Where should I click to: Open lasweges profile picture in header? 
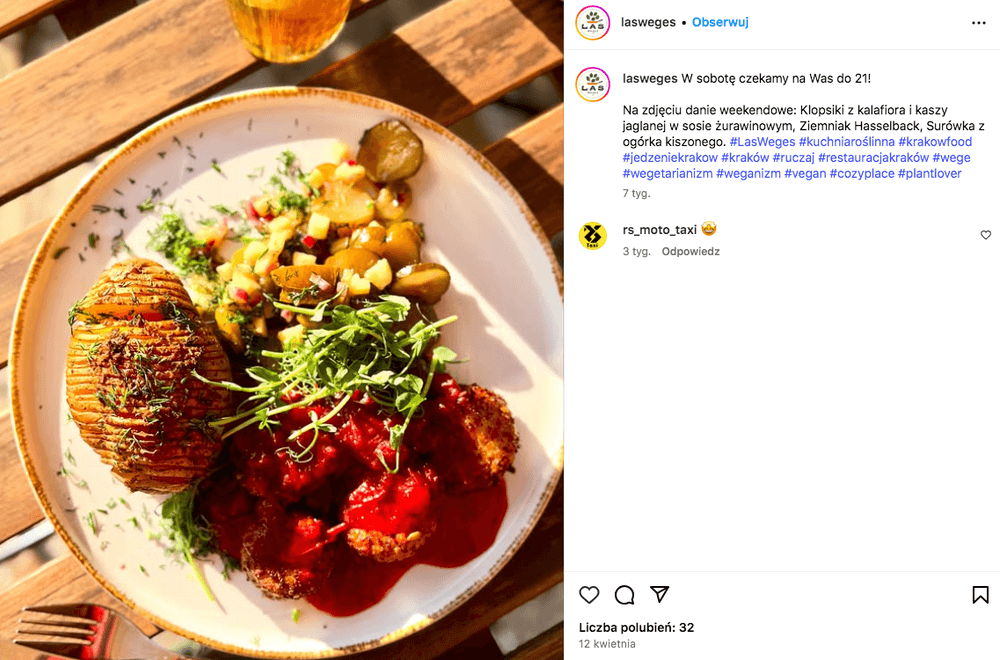[592, 23]
